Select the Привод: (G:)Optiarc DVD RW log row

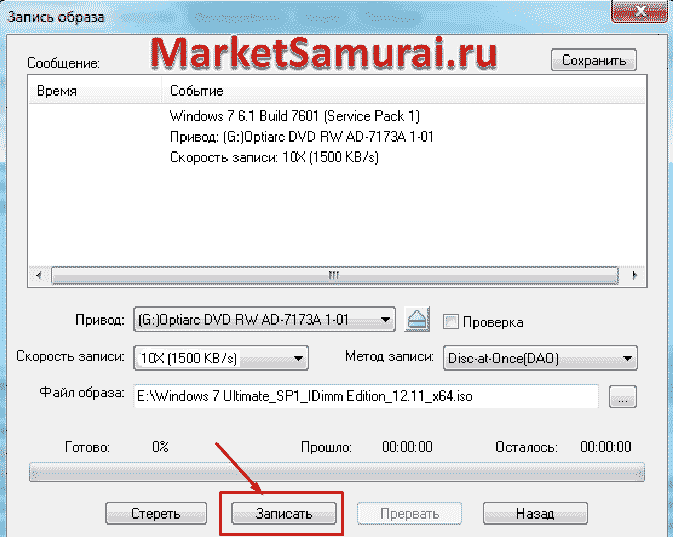[302, 137]
